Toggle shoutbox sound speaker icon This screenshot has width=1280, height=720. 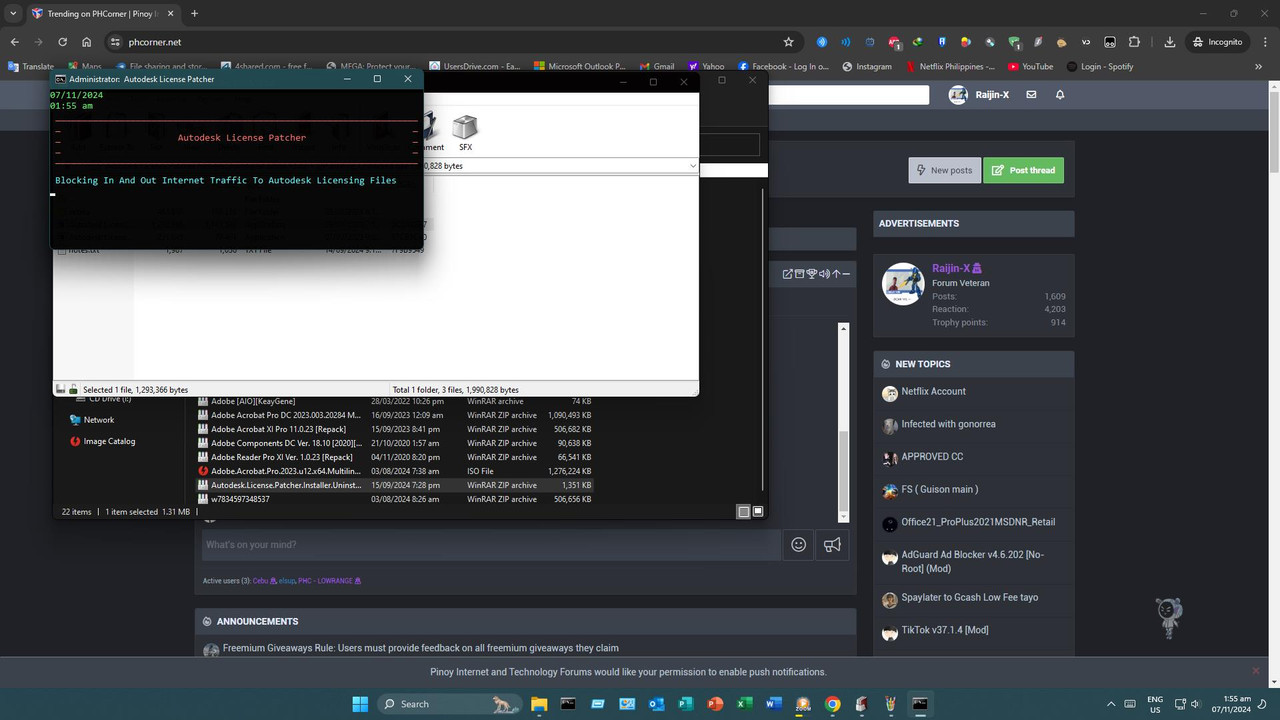[824, 274]
